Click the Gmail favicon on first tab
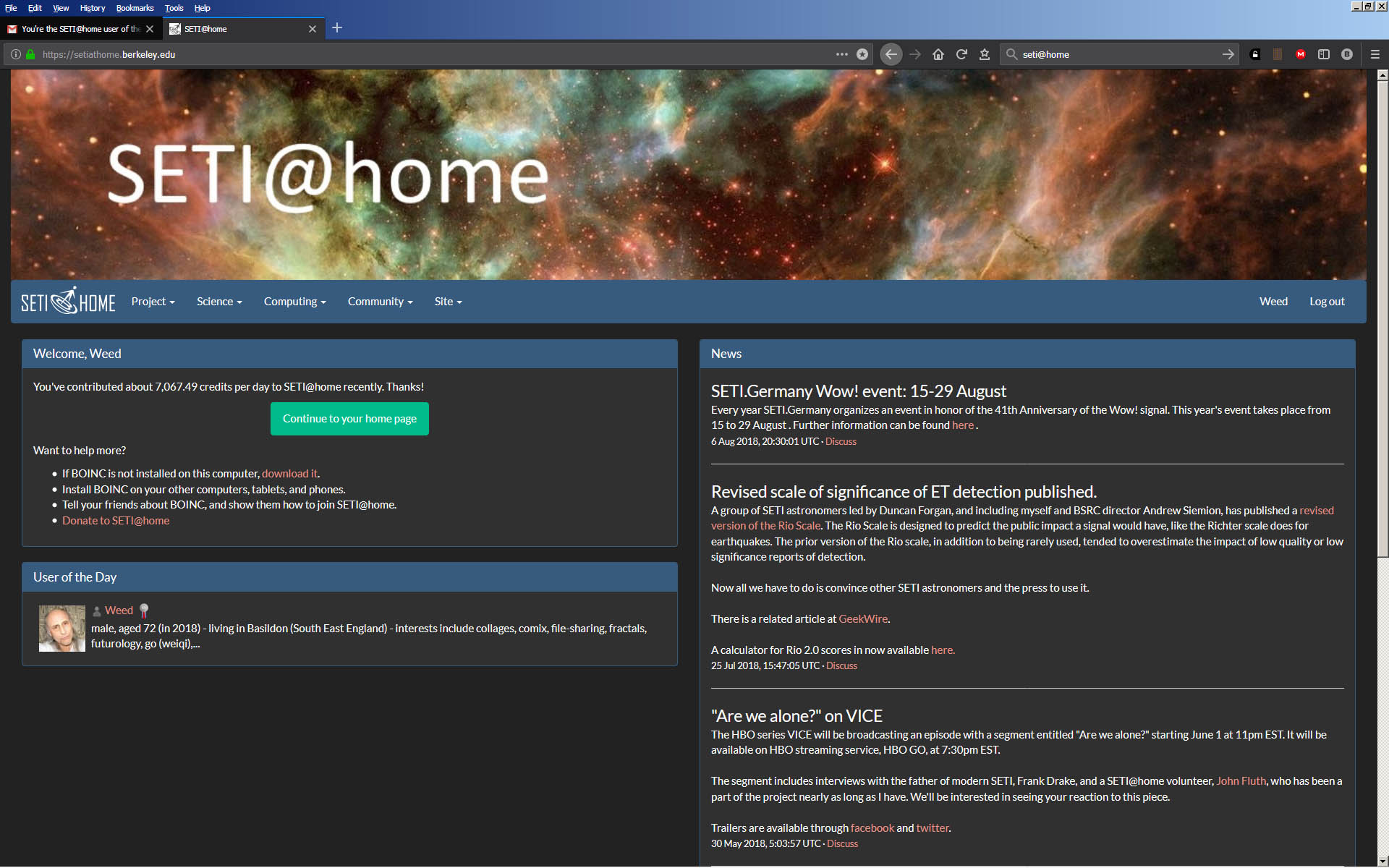The image size is (1389, 868). tap(12, 29)
